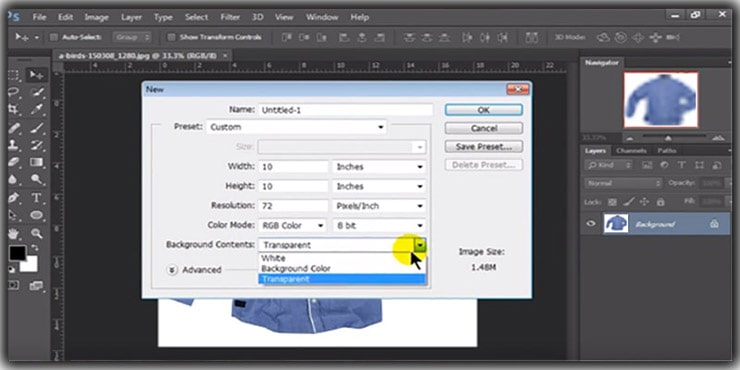Select the Horizontal Type tool
Viewport: 740px width, 370px height.
click(37, 197)
